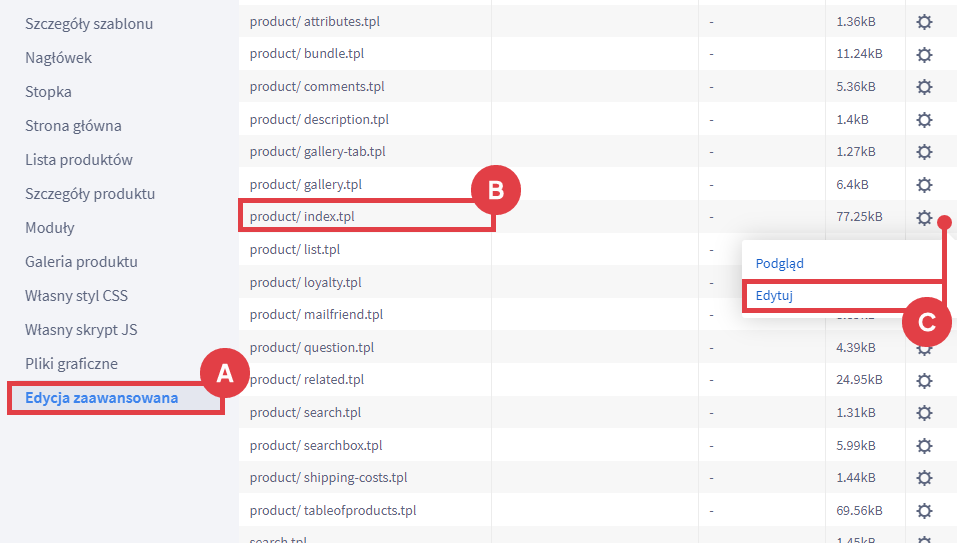Open Edycja zaawansowana in sidebar
Image resolution: width=957 pixels, height=543 pixels.
point(101,398)
